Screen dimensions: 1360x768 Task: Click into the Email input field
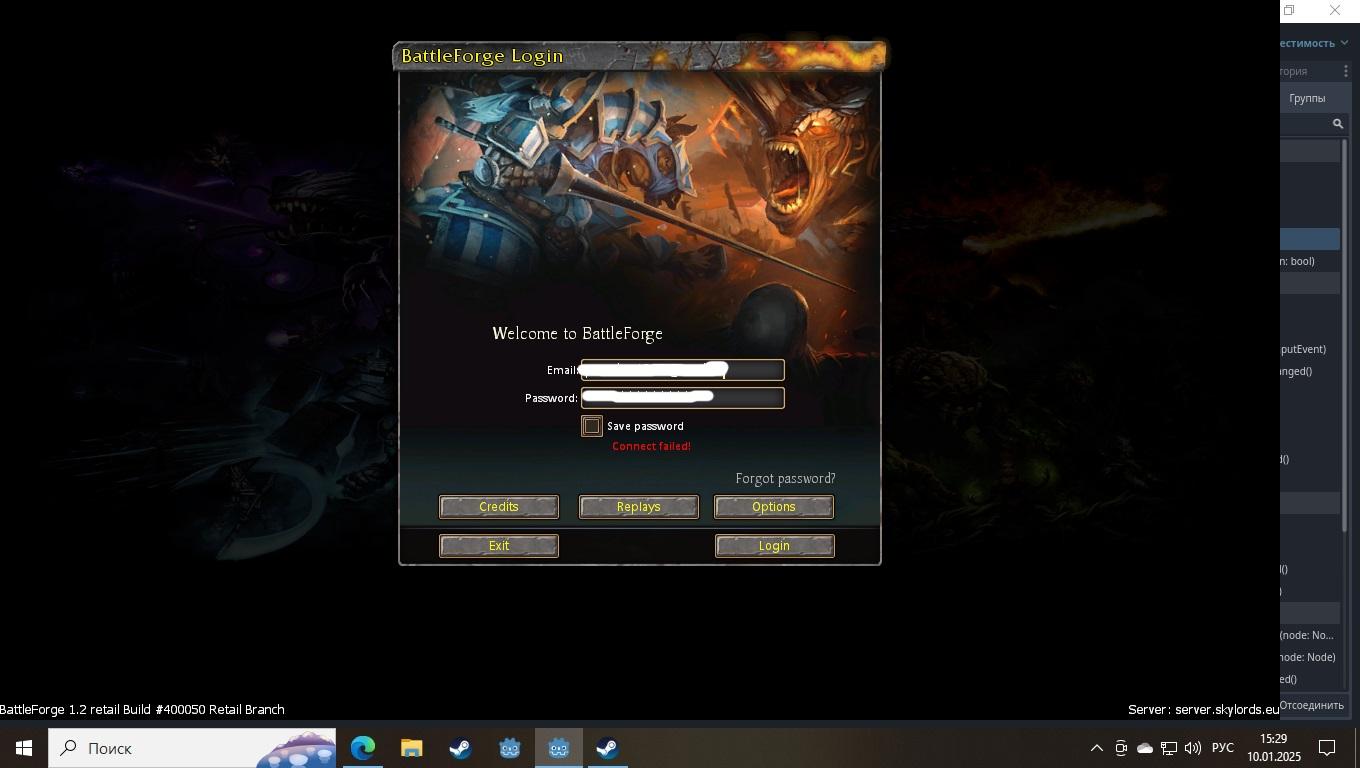click(x=683, y=371)
